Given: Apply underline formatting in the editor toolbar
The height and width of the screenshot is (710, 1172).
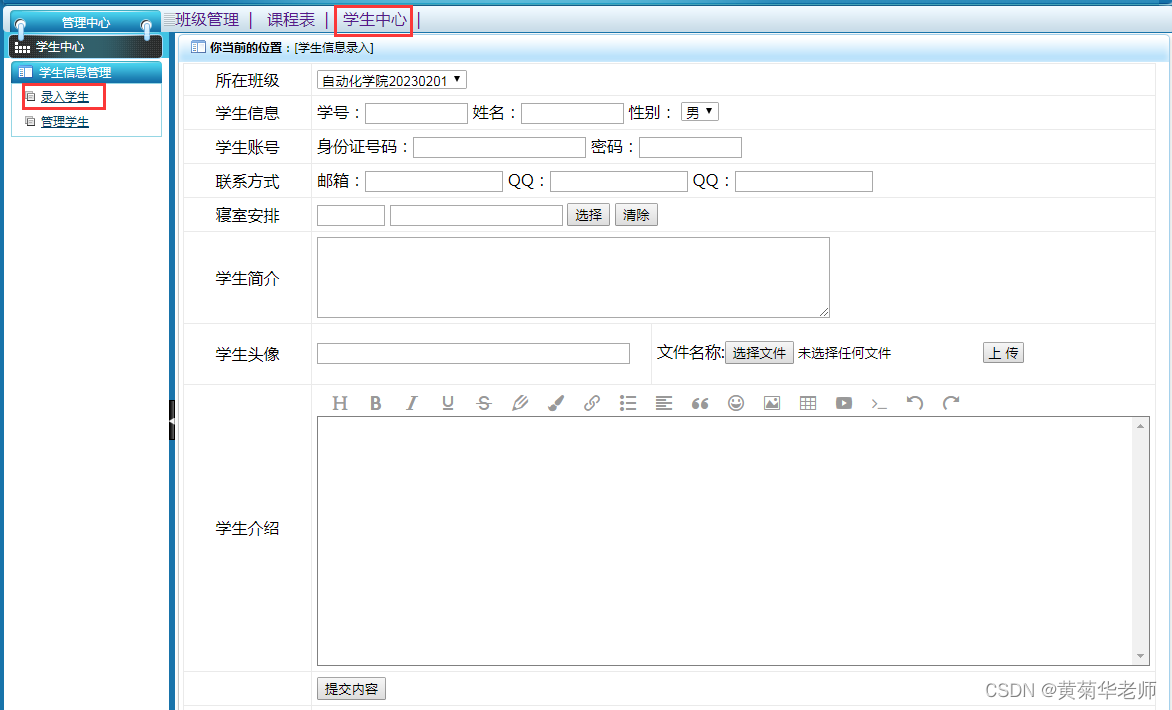Looking at the screenshot, I should 448,403.
